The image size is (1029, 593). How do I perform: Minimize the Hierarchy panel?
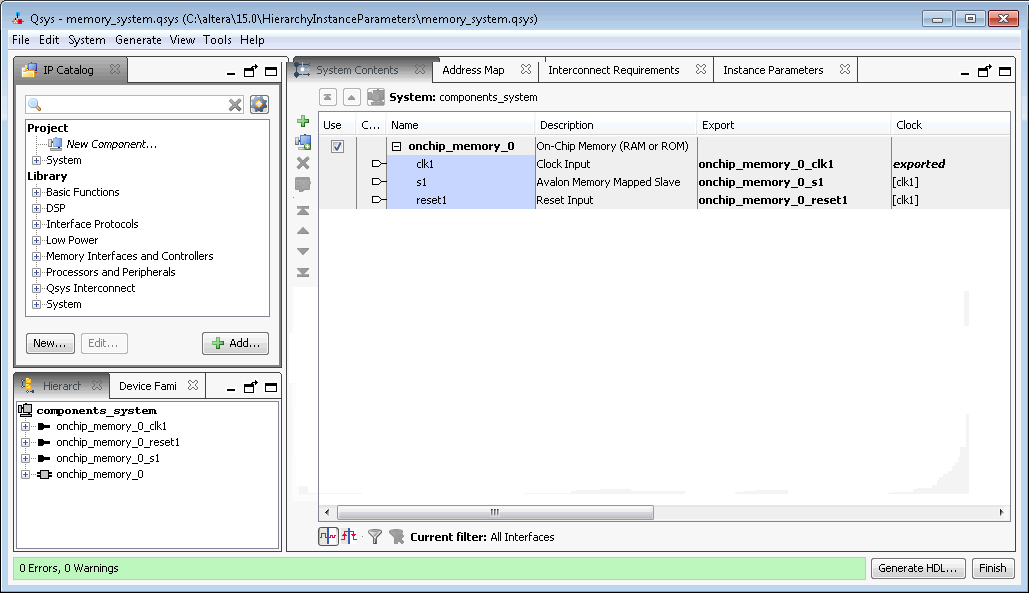click(x=230, y=388)
